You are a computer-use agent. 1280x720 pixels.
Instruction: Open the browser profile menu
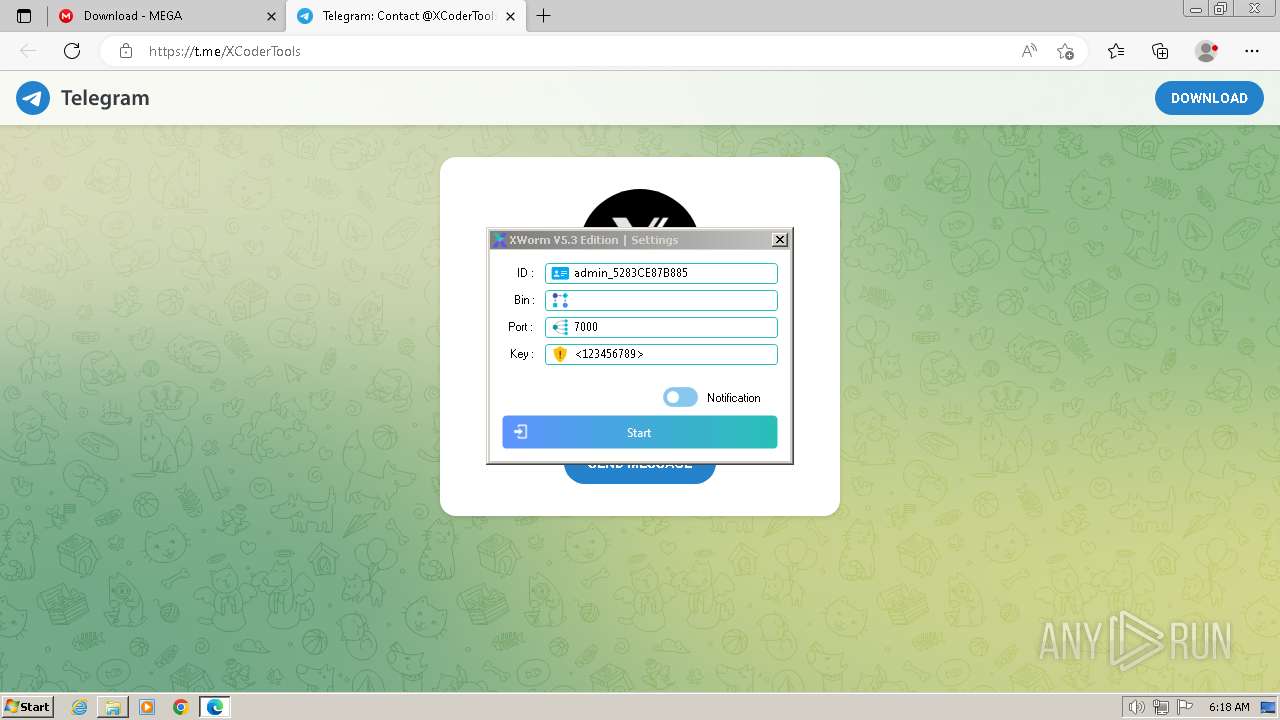(1206, 51)
